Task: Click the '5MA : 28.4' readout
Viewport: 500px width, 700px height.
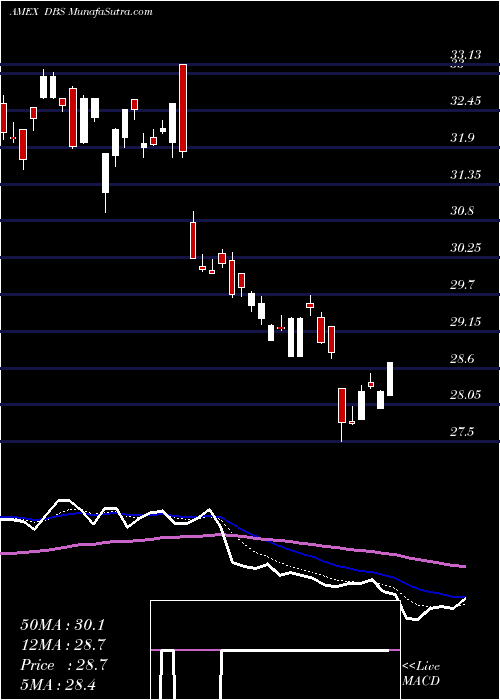Action: pyautogui.click(x=59, y=685)
